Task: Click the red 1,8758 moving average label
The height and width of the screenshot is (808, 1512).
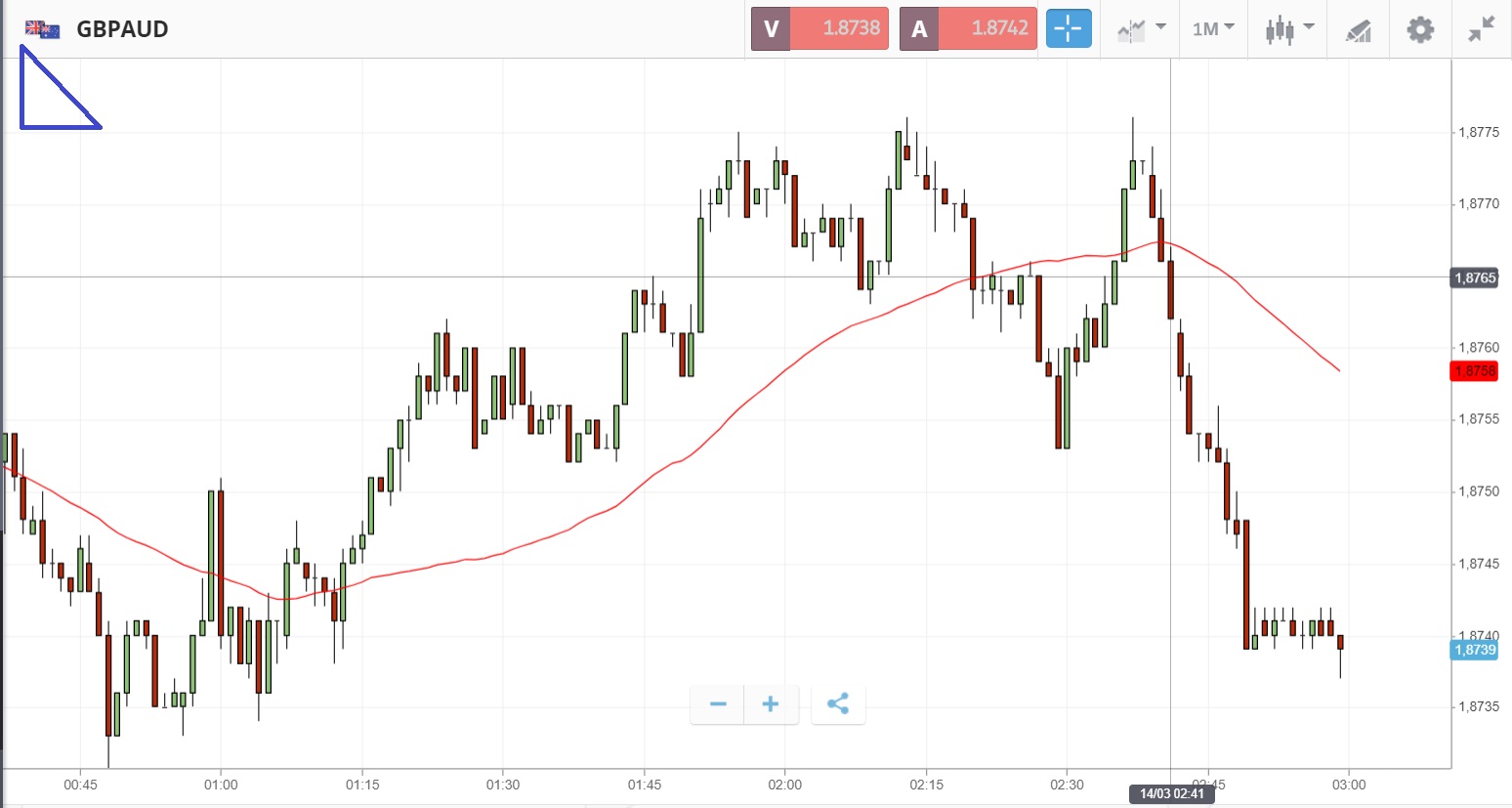Action: (x=1474, y=371)
